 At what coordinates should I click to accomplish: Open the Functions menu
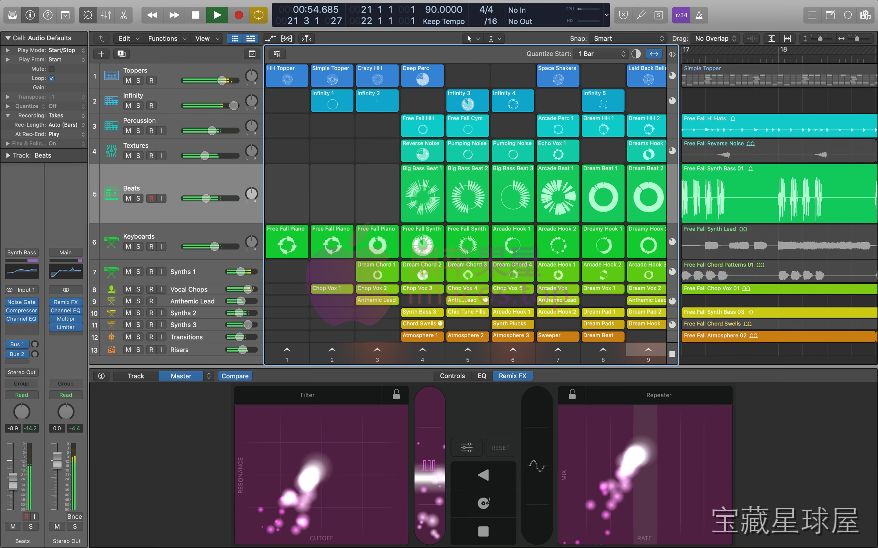[166, 39]
